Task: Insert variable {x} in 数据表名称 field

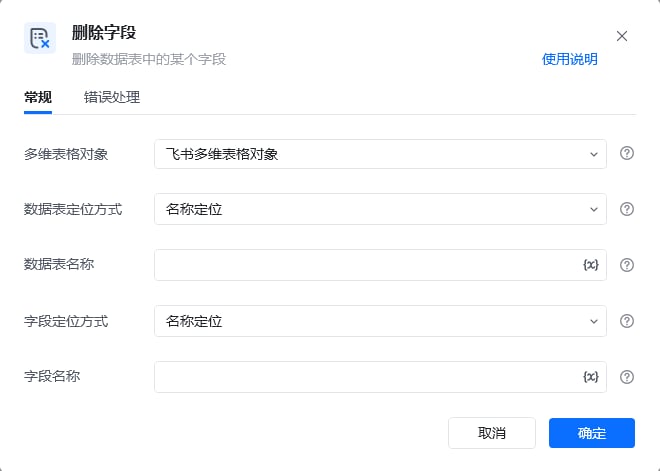Action: tap(591, 265)
